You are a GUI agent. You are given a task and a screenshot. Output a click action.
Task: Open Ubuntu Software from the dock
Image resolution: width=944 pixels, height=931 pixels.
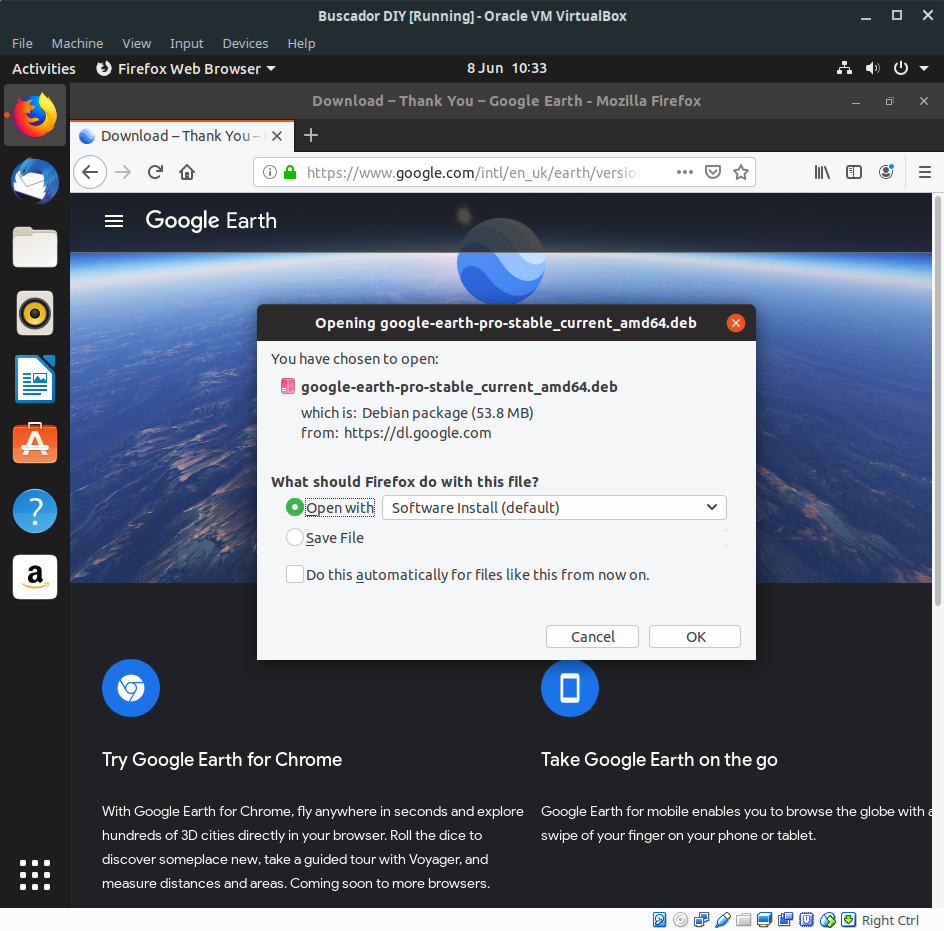[35, 444]
